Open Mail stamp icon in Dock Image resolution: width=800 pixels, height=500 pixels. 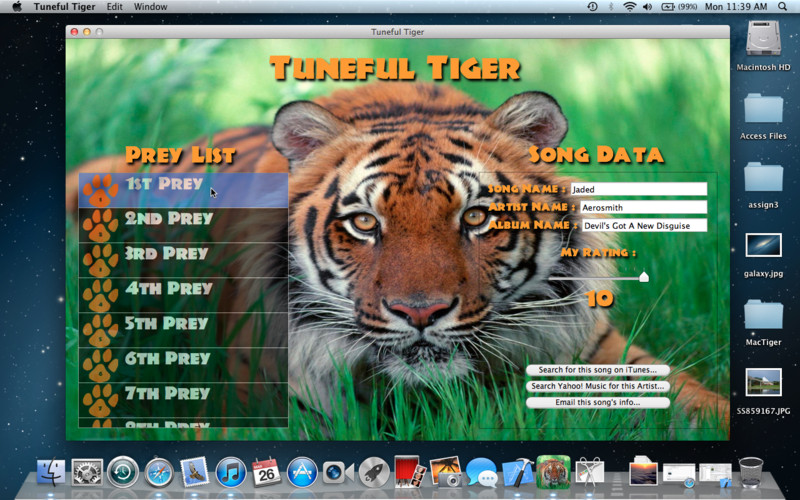[194, 471]
